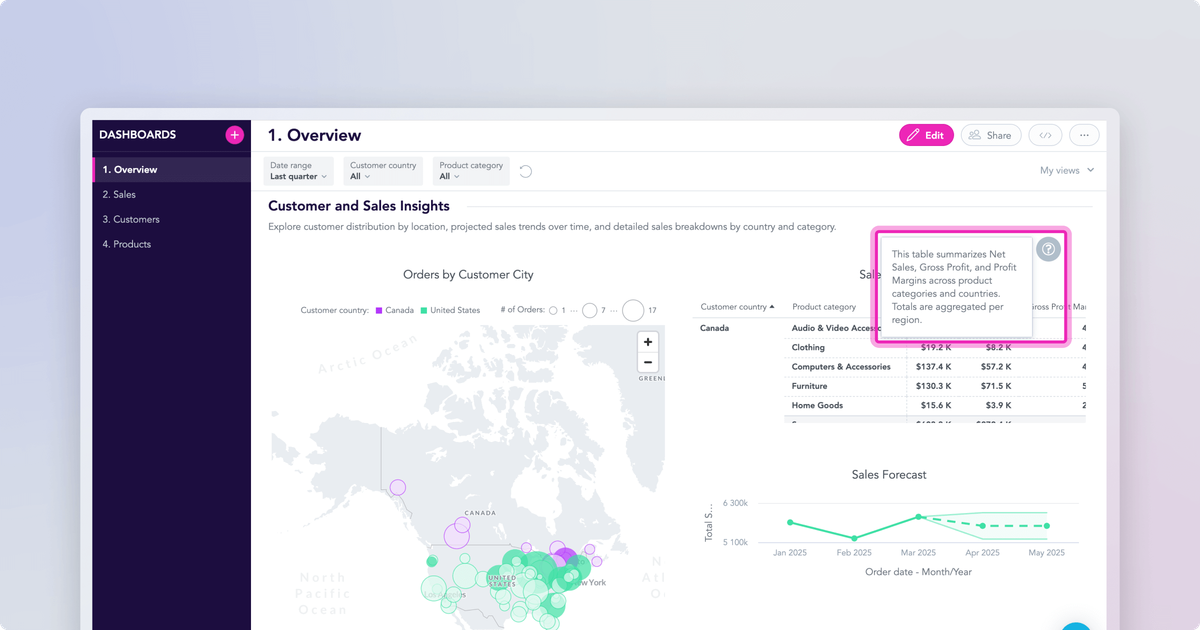Zoom in on the map with the + control
The width and height of the screenshot is (1200, 630).
pos(648,341)
